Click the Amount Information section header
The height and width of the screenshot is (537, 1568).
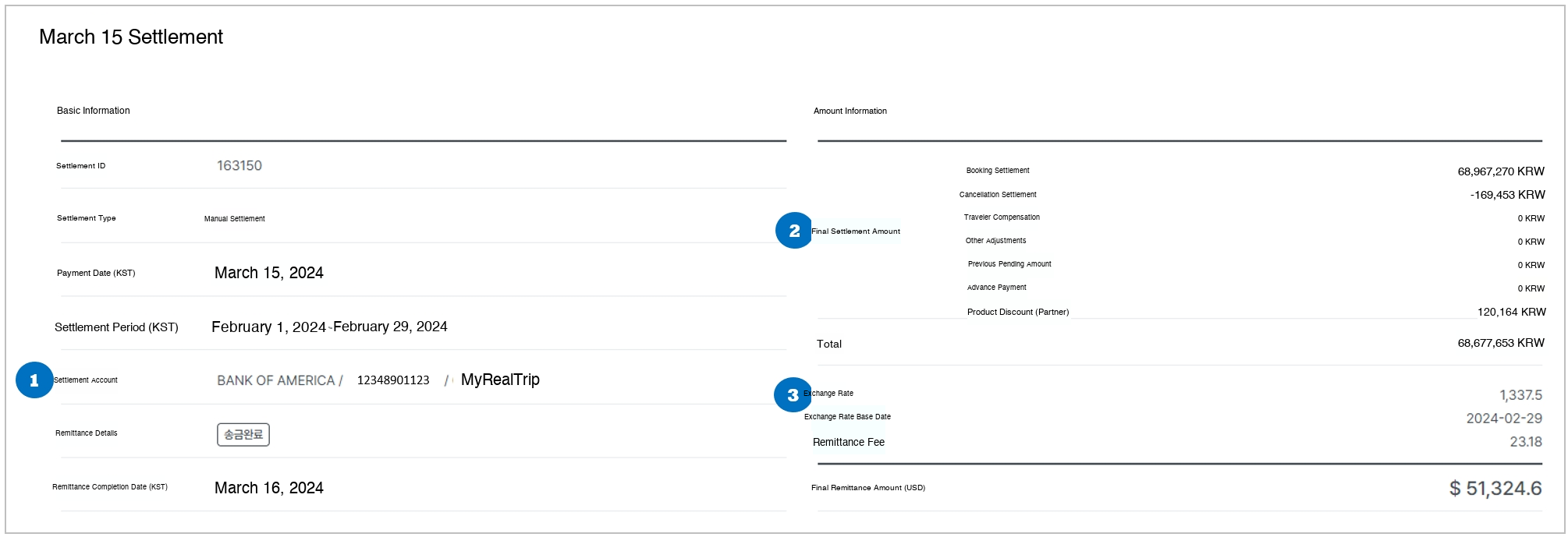tap(850, 111)
